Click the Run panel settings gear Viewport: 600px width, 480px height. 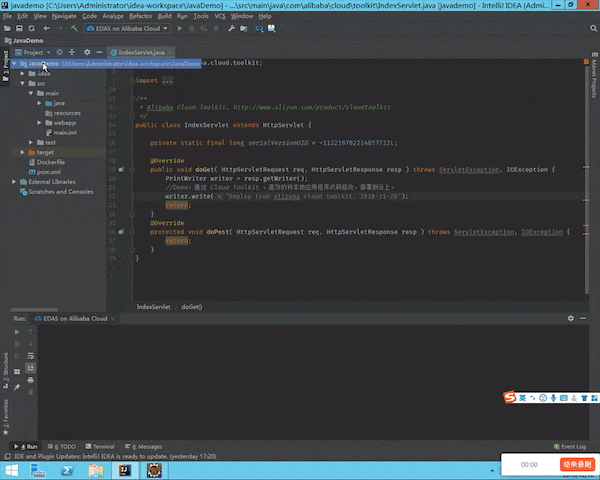(x=571, y=318)
